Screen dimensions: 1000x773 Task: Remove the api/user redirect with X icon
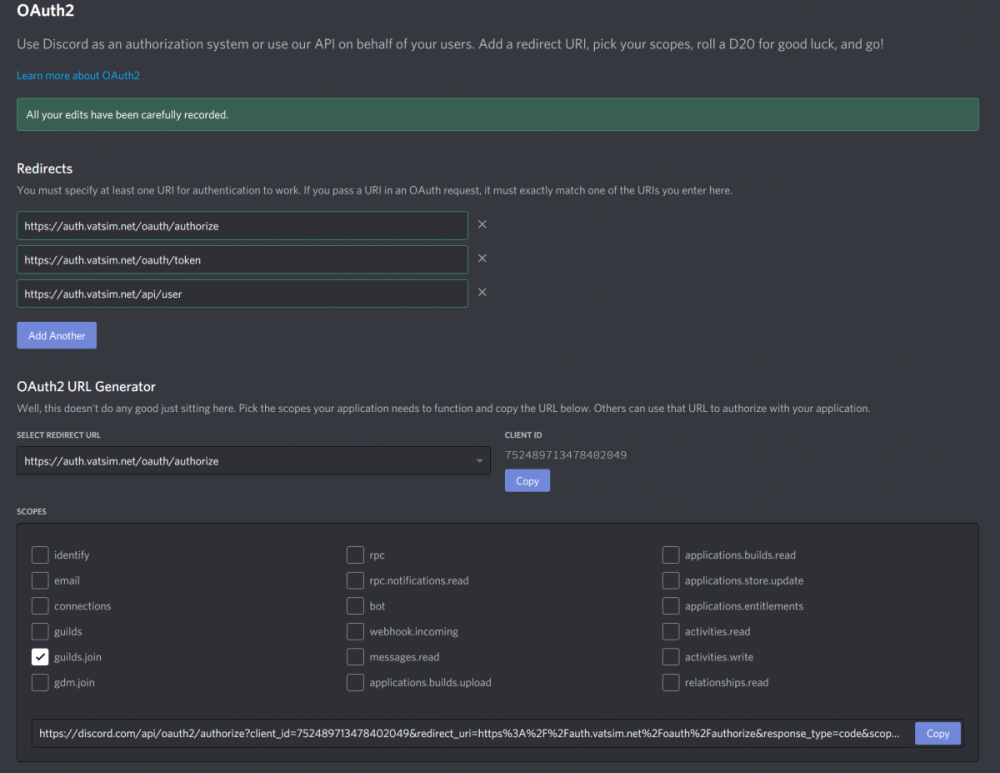482,293
